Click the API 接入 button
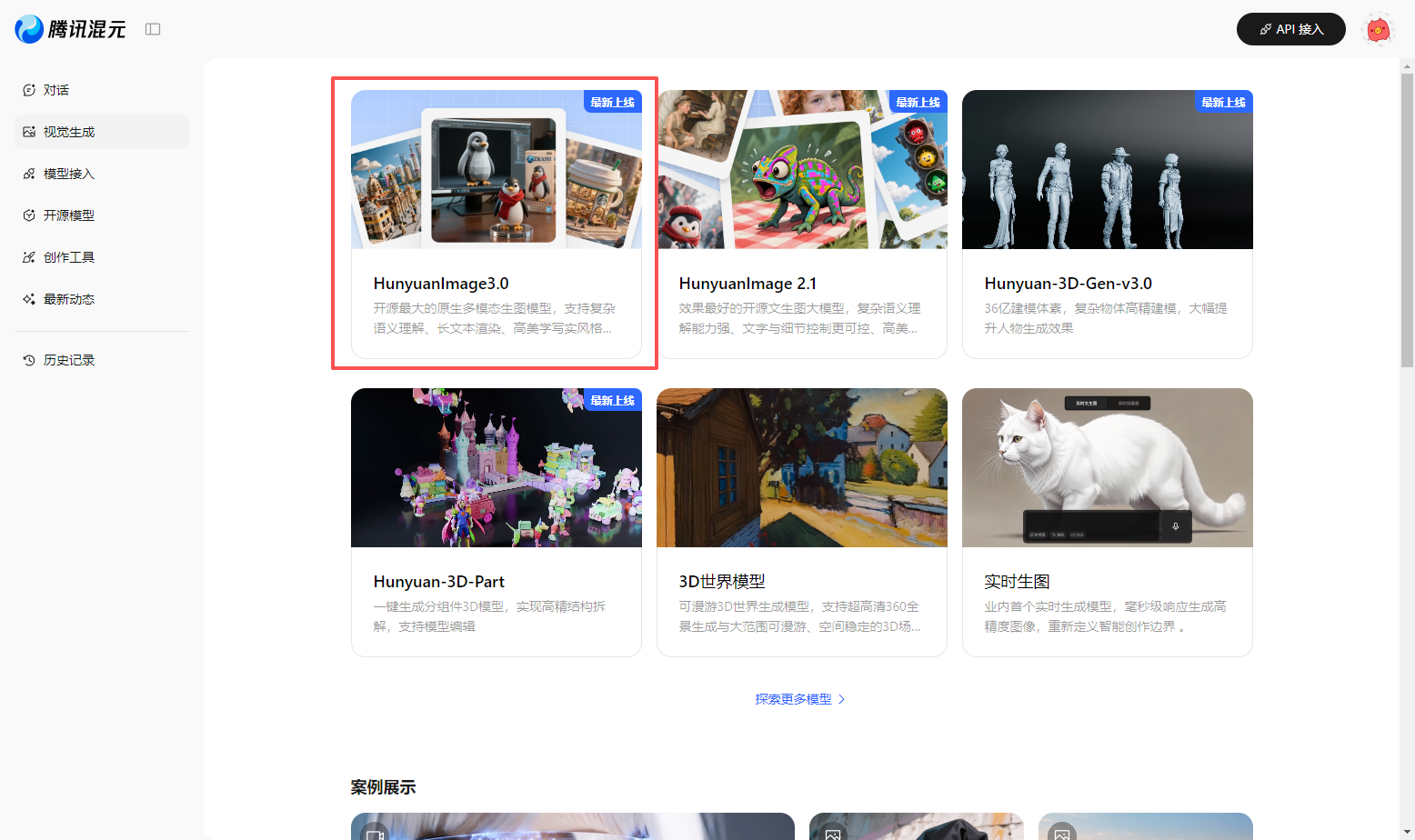Image resolution: width=1415 pixels, height=840 pixels. click(1291, 29)
